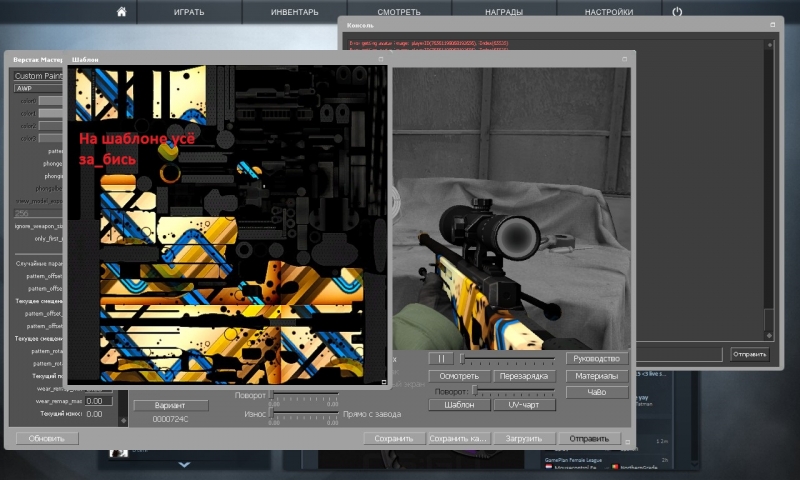Click the Вариант button

170,406
